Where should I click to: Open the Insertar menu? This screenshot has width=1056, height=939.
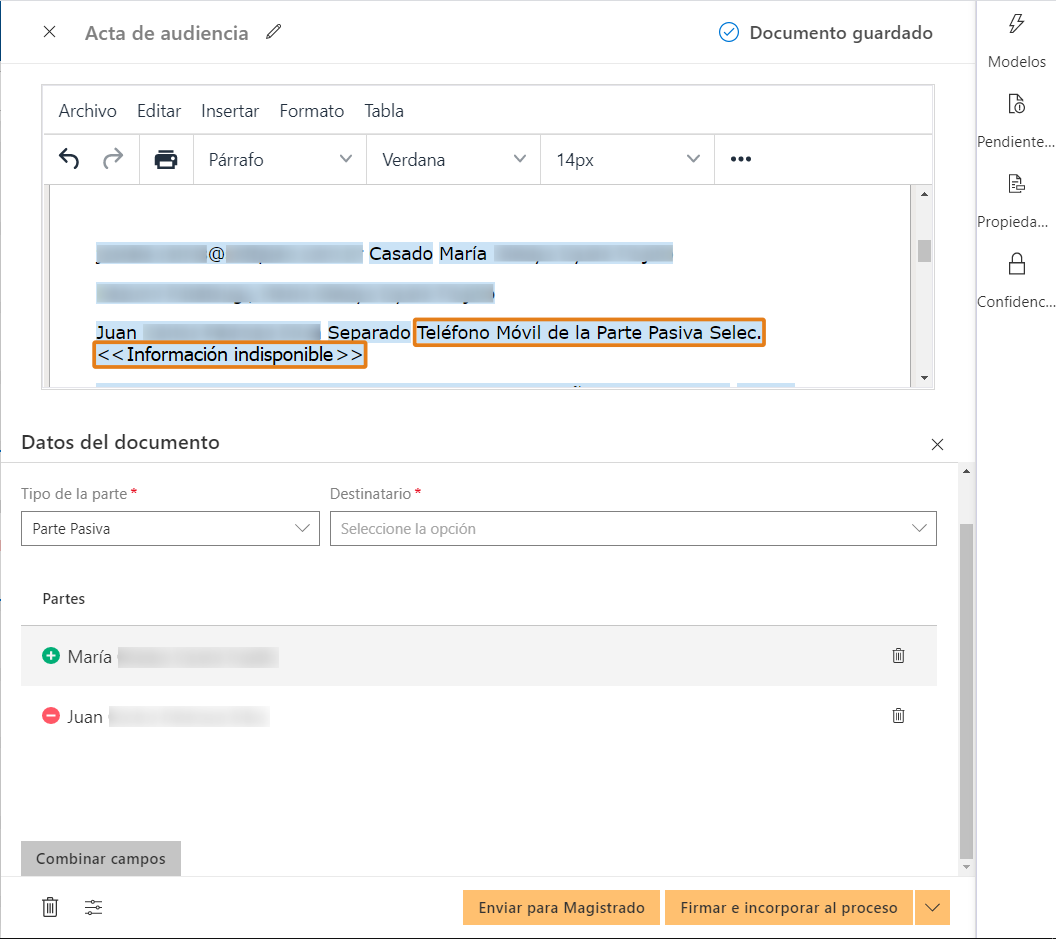[230, 110]
